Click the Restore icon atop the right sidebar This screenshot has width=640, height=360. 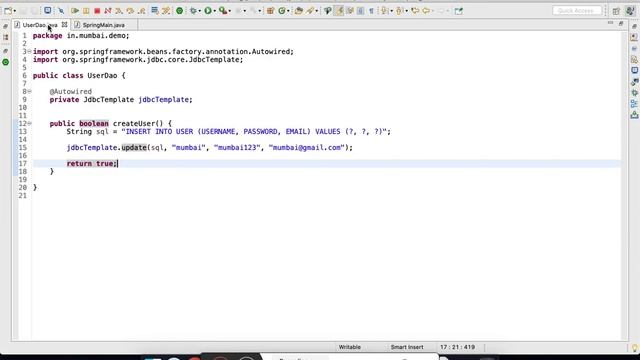634,26
